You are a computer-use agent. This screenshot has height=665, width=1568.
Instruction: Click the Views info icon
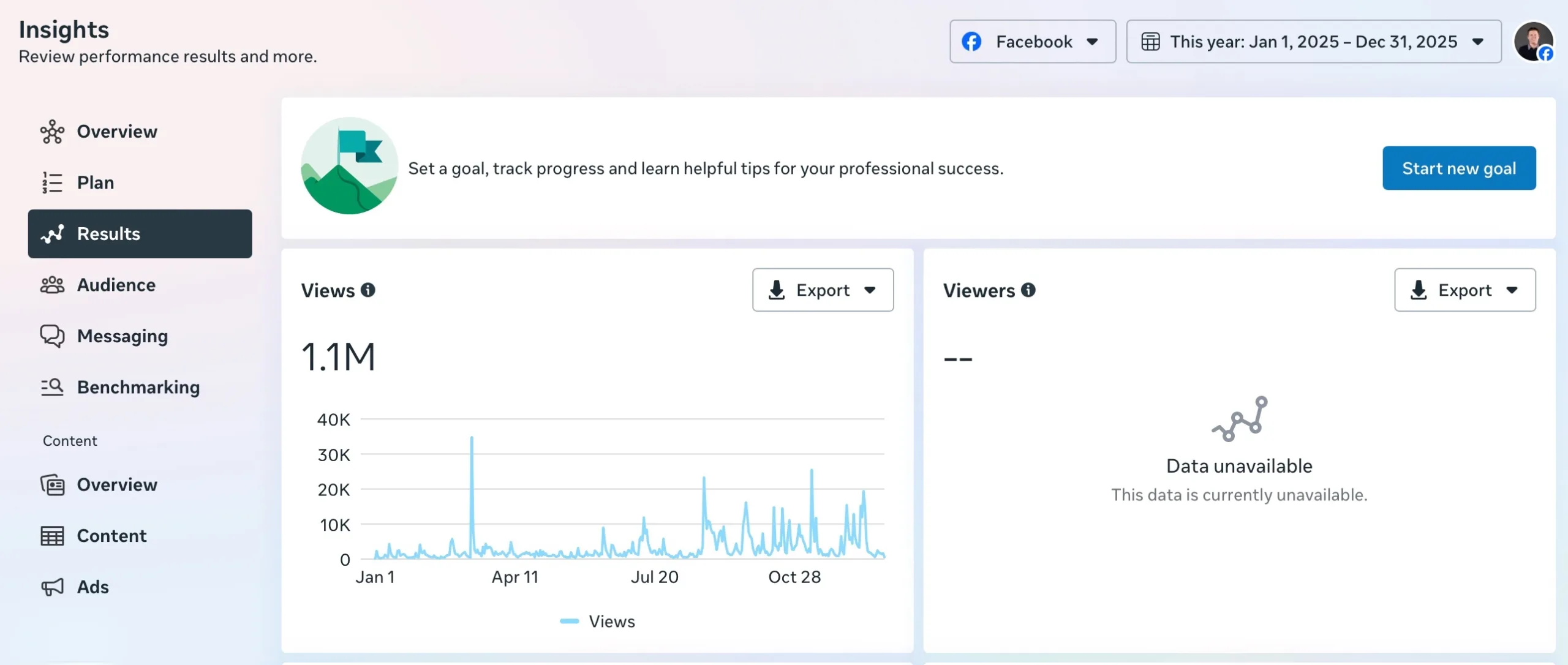coord(367,290)
